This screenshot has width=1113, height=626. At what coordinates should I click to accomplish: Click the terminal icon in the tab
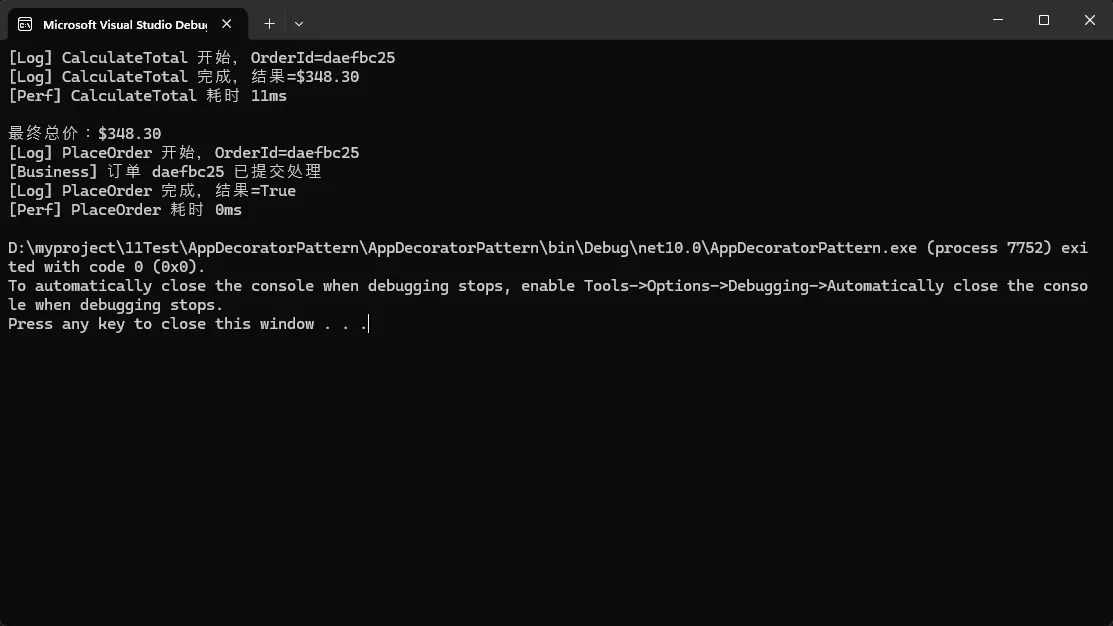coord(25,24)
